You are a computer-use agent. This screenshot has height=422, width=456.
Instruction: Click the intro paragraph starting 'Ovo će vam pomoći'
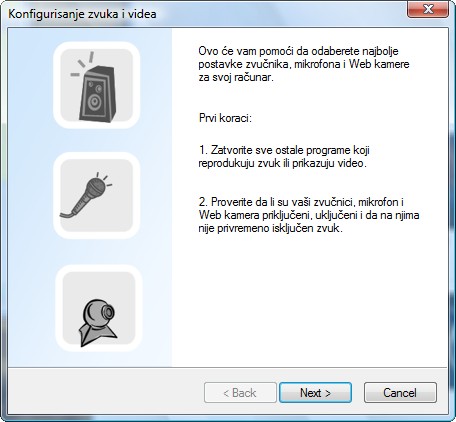click(304, 64)
